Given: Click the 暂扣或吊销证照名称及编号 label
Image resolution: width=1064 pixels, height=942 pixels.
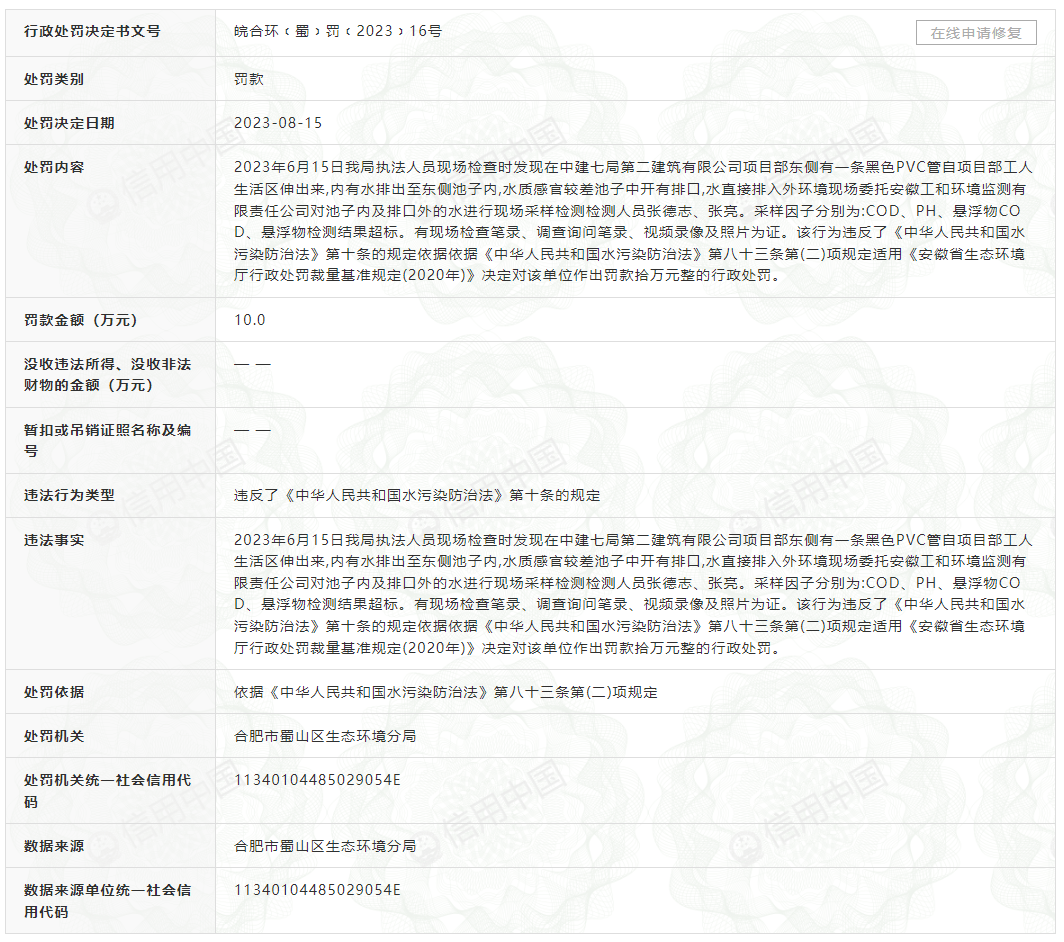Looking at the screenshot, I should (x=107, y=440).
